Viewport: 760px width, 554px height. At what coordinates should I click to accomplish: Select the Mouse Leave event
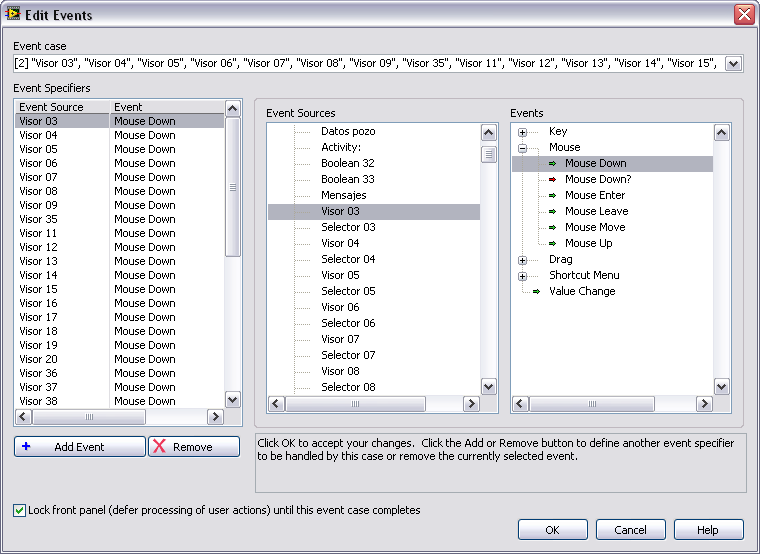tap(597, 211)
